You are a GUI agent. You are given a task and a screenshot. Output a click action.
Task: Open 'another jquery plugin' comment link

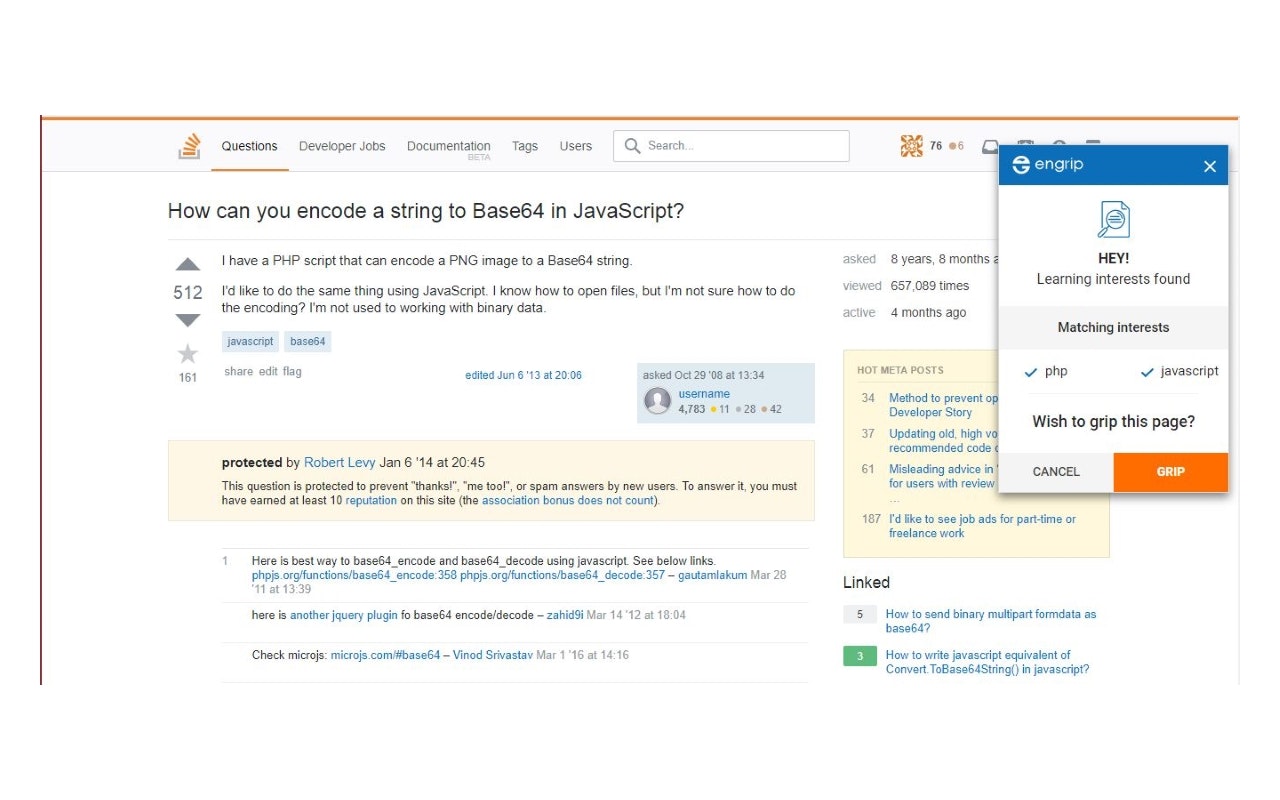pyautogui.click(x=344, y=615)
